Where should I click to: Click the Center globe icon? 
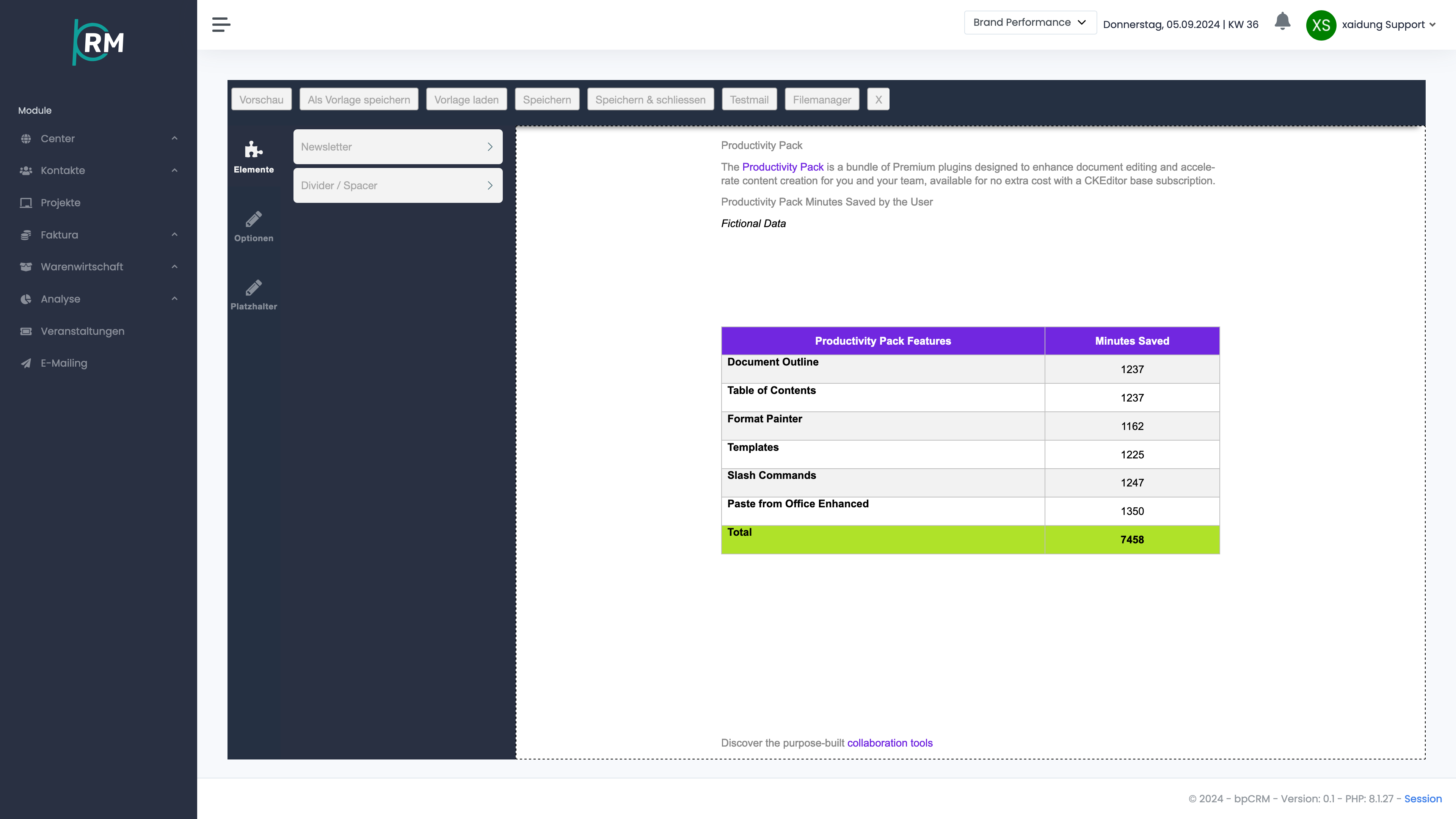point(26,138)
